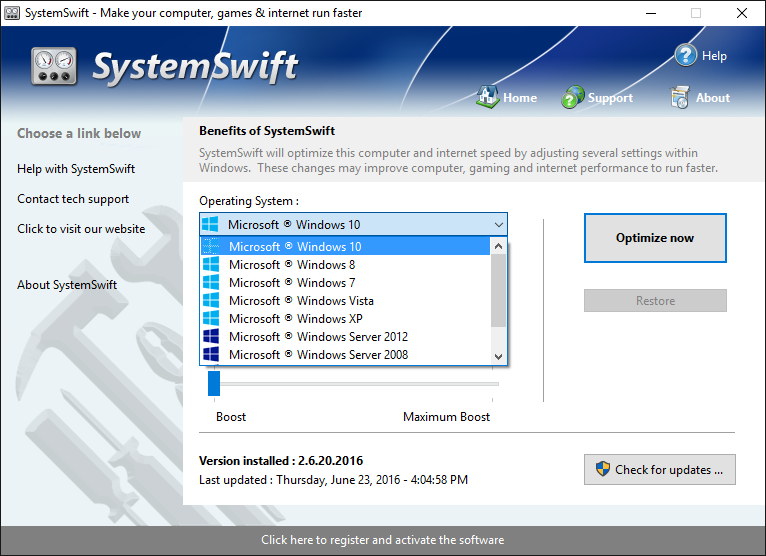
Task: Collapse the Operating System combo box arrow
Action: tap(498, 225)
